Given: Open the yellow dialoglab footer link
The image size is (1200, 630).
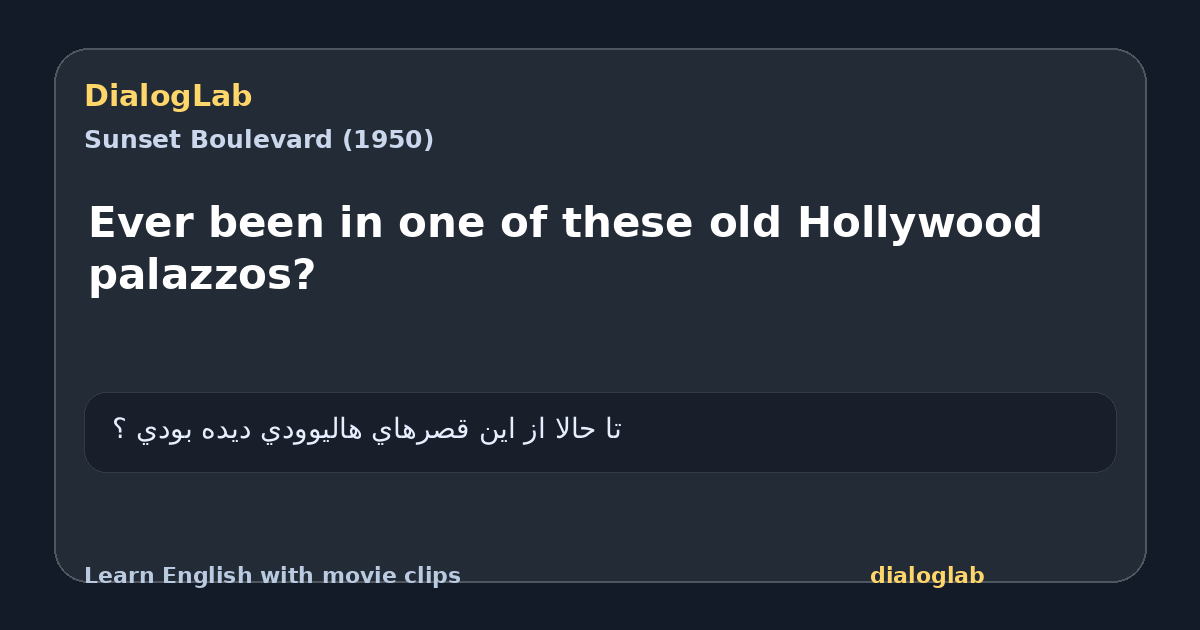Looking at the screenshot, I should click(x=927, y=576).
